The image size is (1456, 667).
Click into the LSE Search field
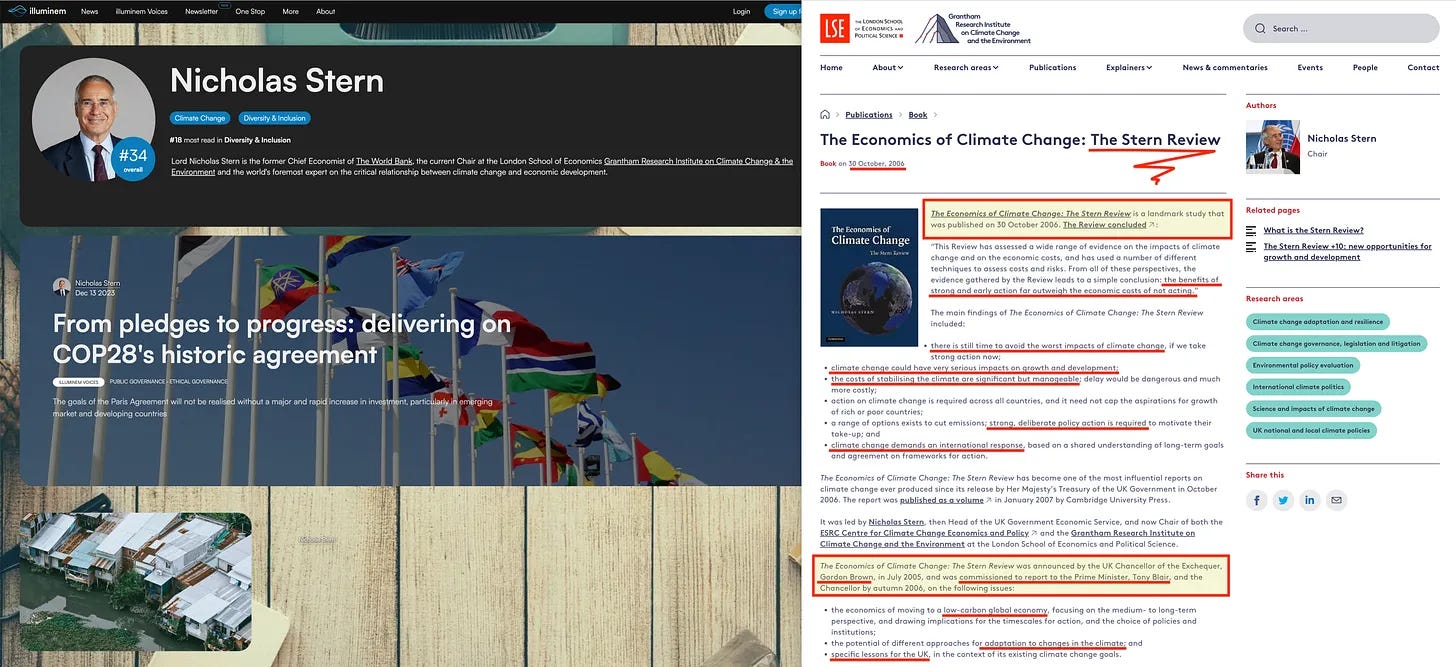[x=1341, y=28]
